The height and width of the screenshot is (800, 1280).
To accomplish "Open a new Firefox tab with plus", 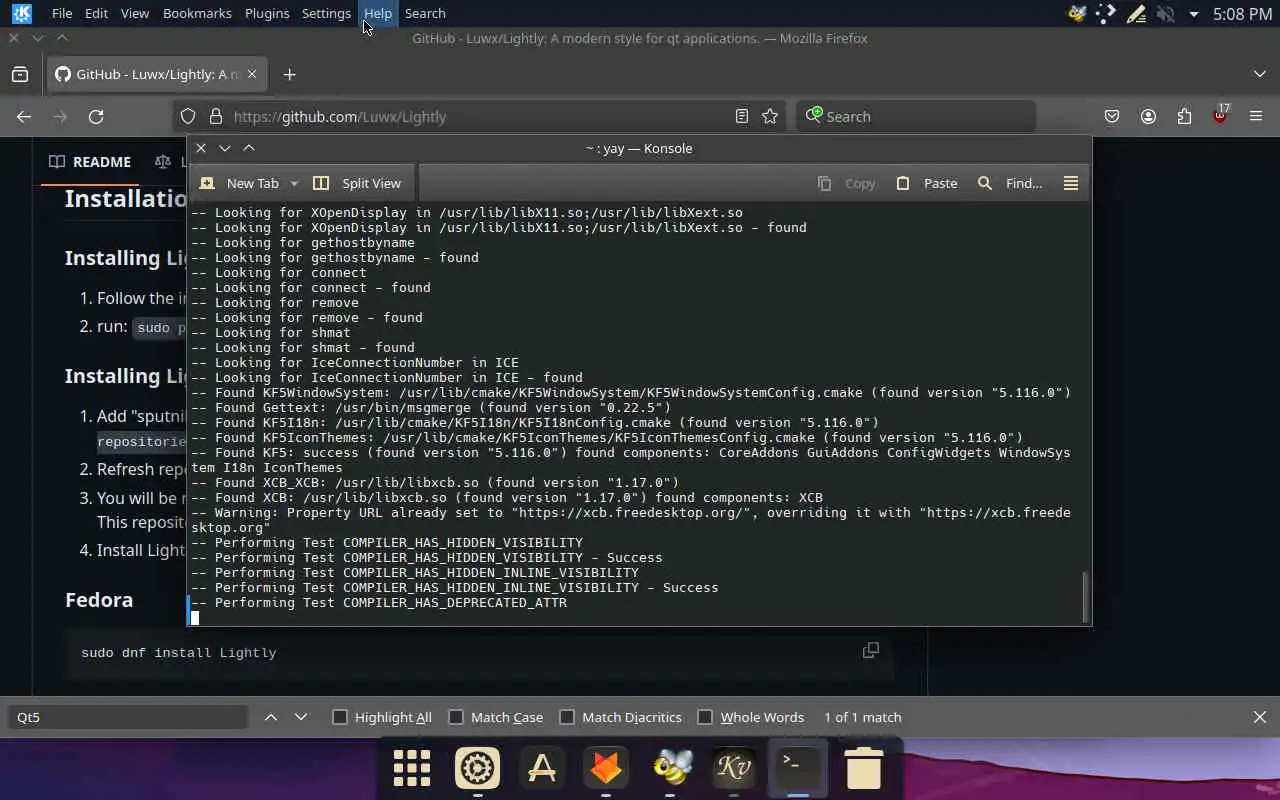I will click(x=289, y=74).
